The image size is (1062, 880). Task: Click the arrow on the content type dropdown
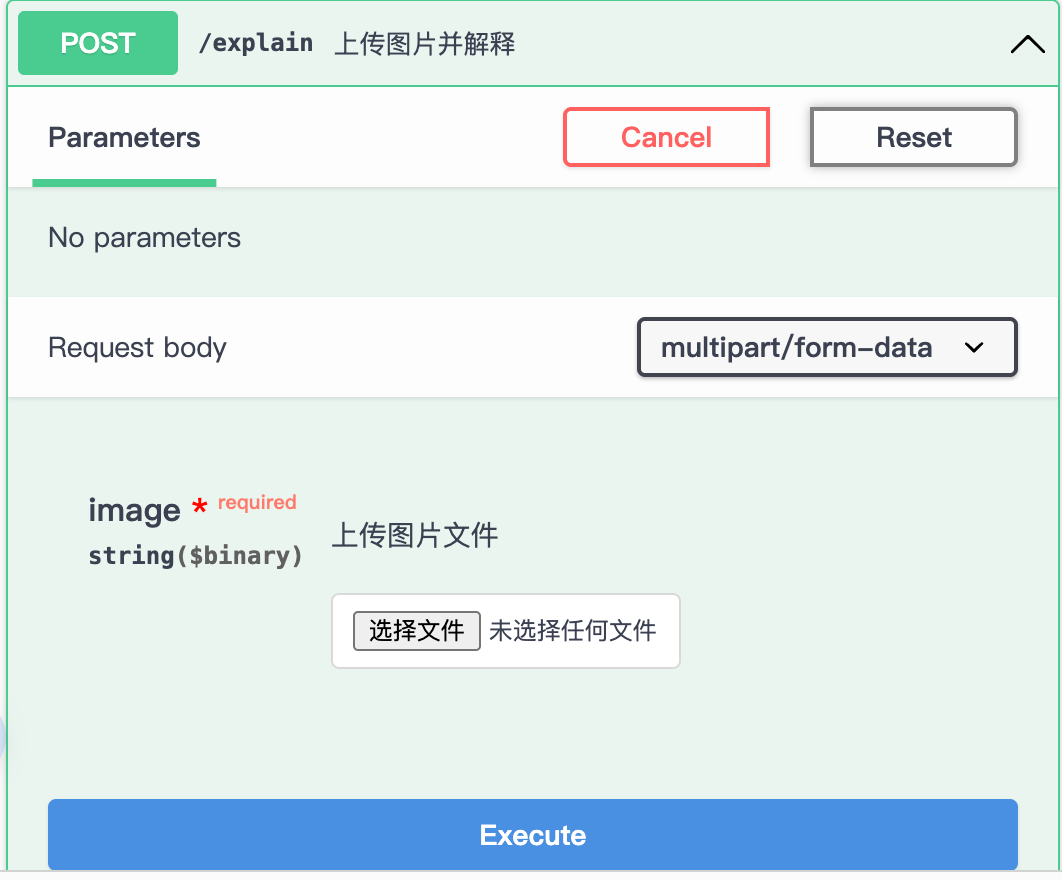[974, 348]
